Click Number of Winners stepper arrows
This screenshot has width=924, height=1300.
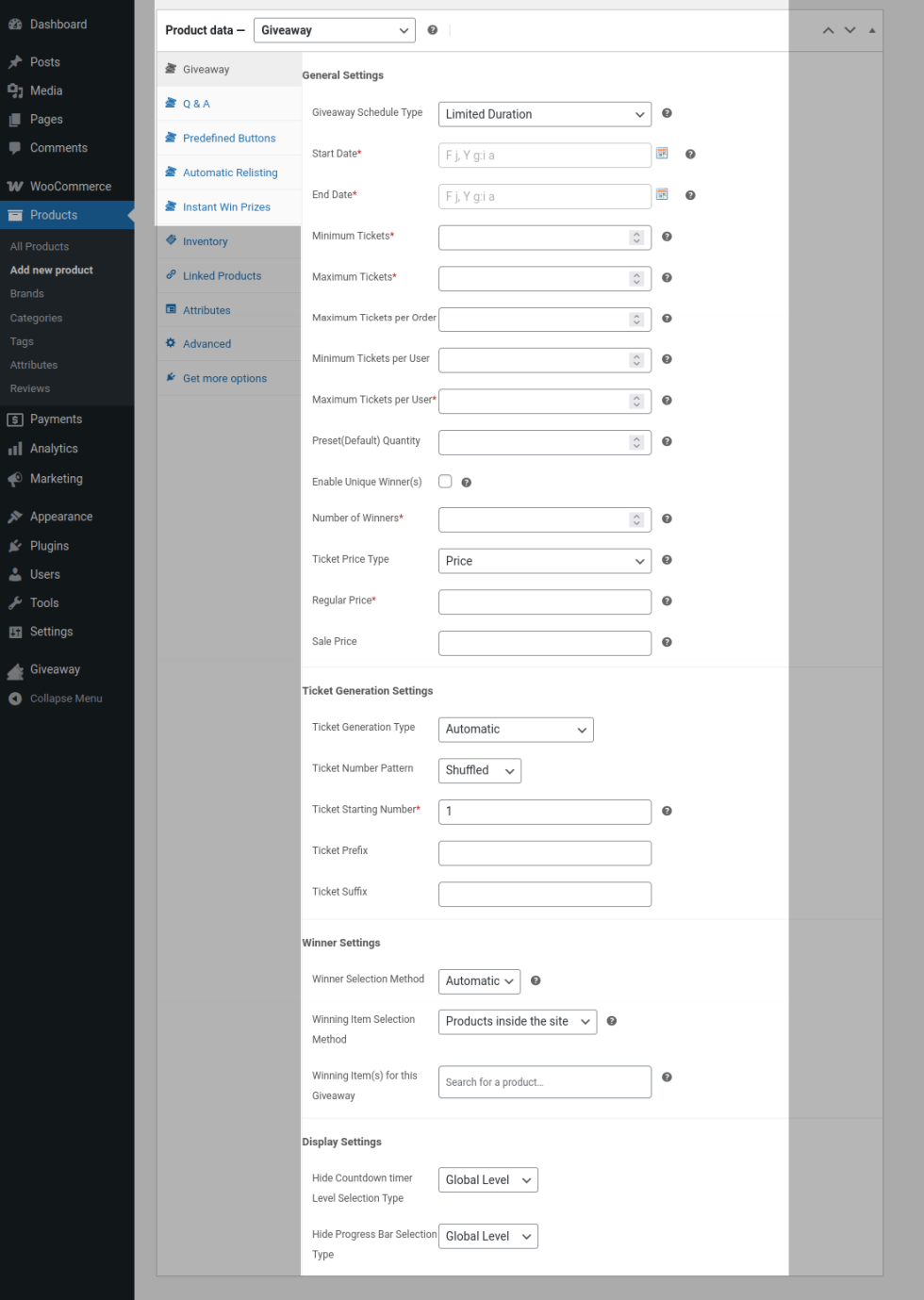[636, 519]
